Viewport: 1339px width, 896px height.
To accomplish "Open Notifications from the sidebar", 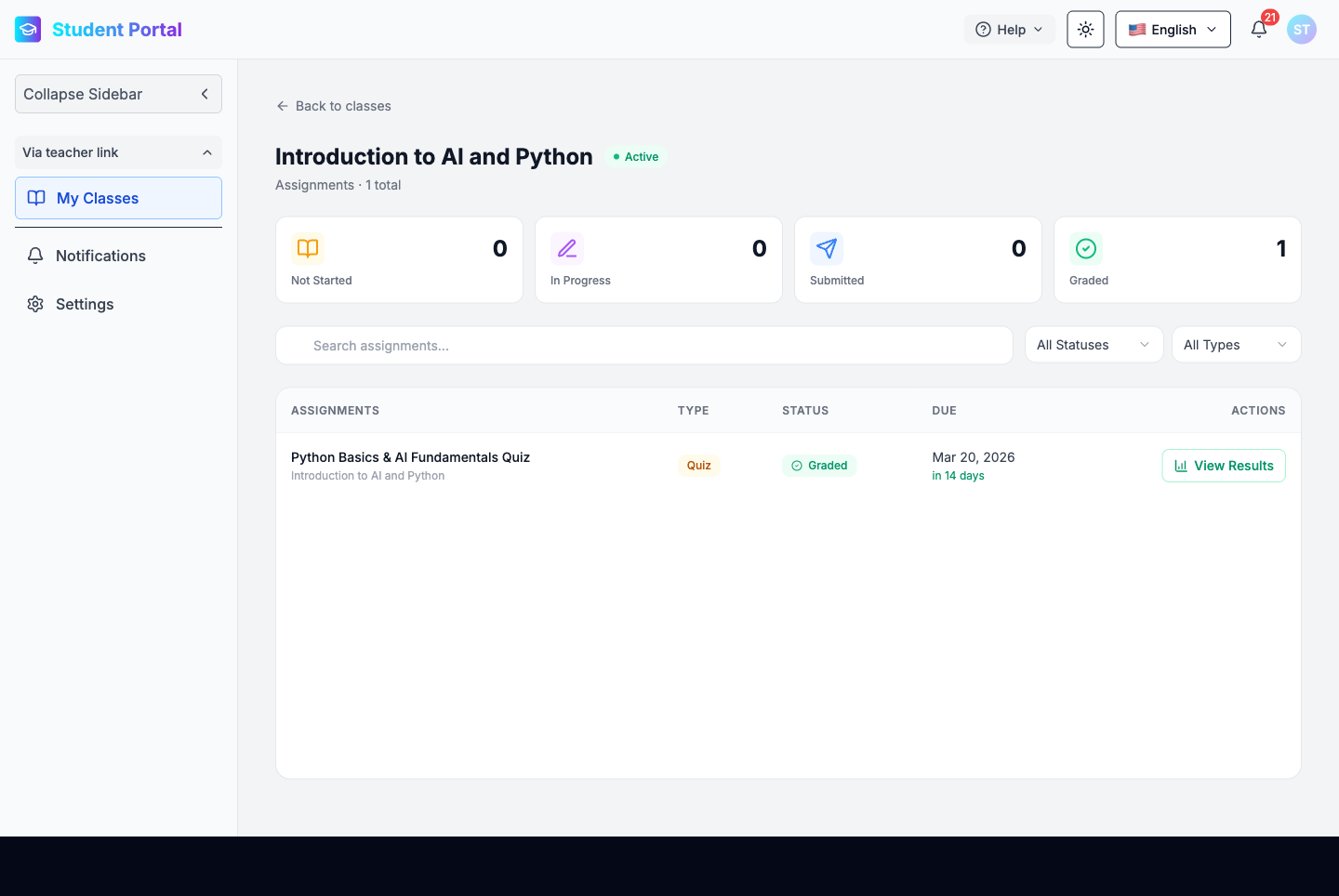I will click(100, 256).
